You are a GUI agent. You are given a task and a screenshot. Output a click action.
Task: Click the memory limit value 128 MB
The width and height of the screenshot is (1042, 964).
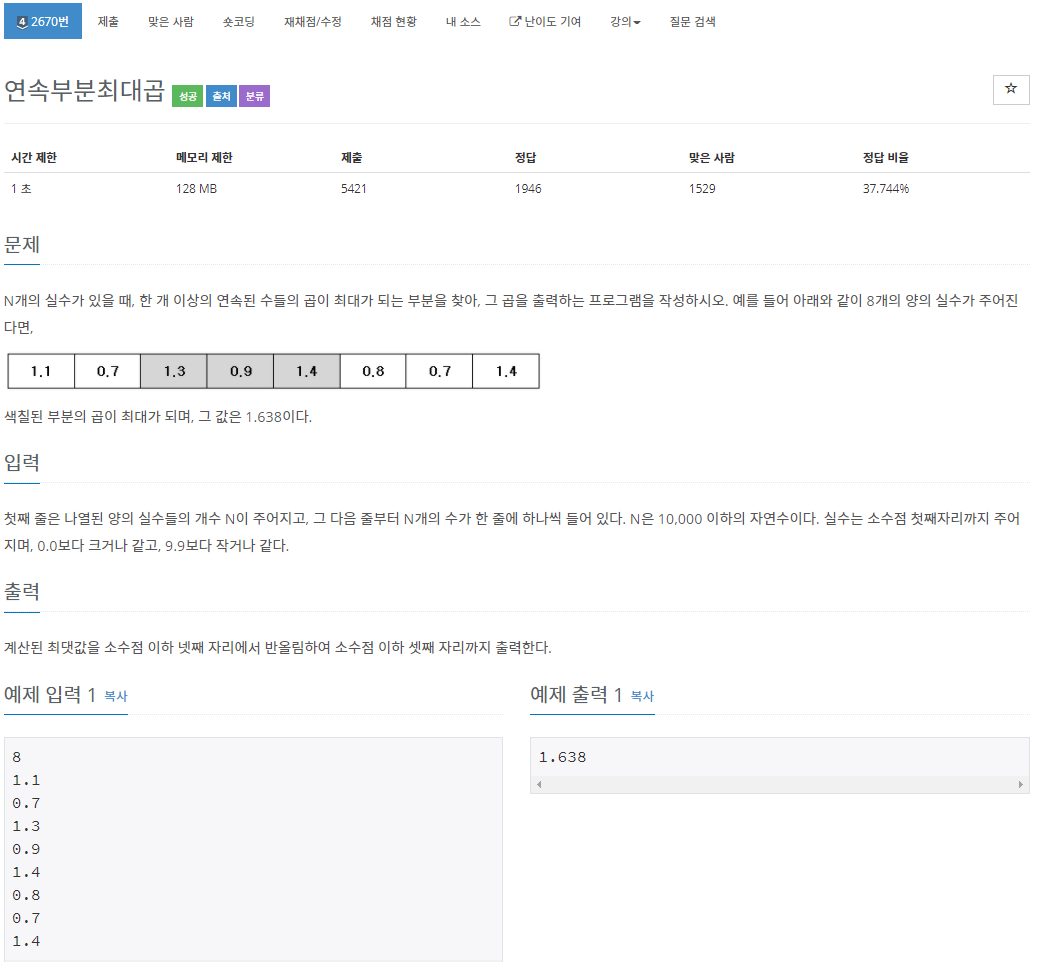point(196,189)
